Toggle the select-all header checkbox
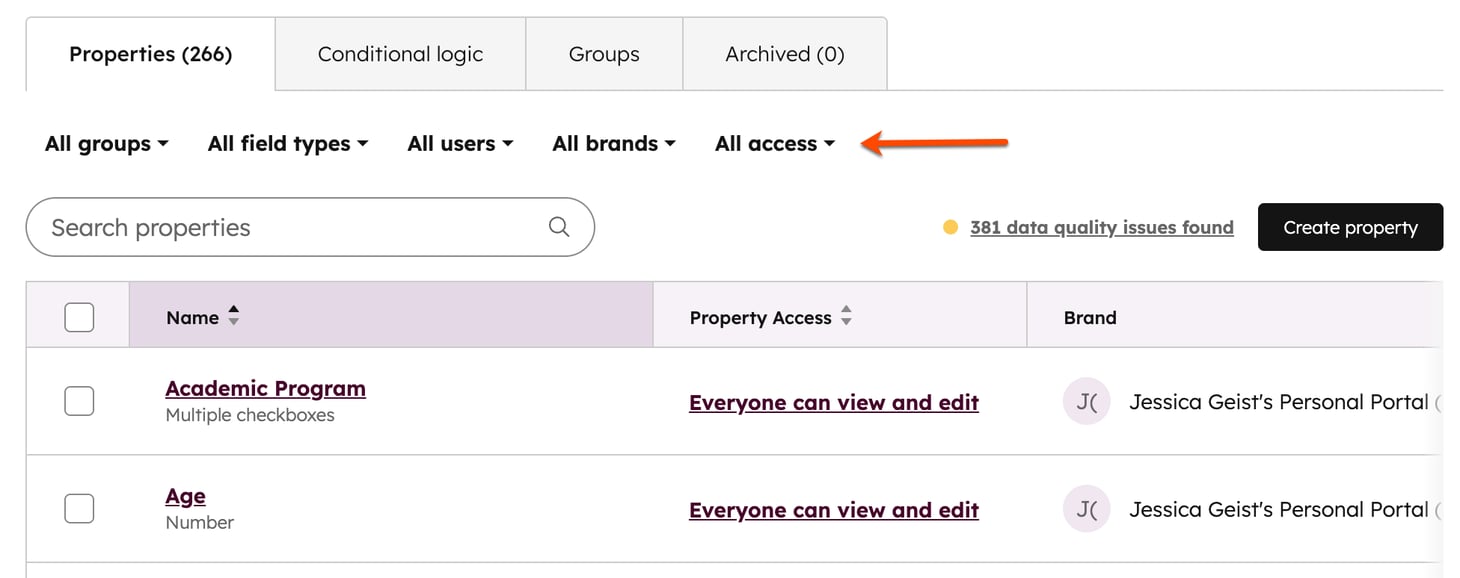This screenshot has height=578, width=1460. coord(79,317)
